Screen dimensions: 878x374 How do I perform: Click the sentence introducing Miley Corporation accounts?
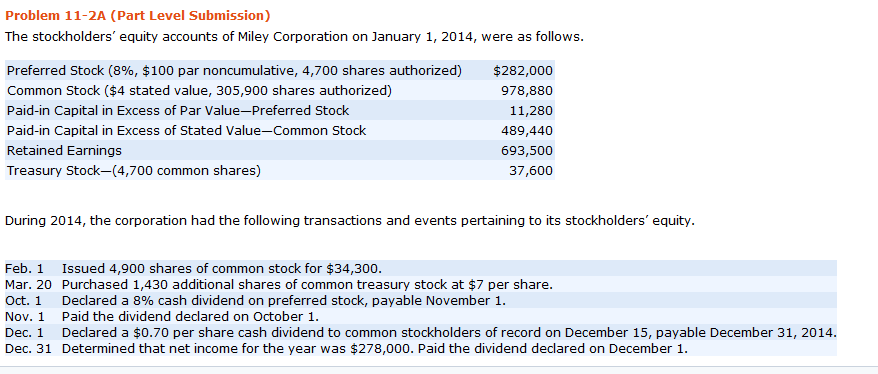(294, 38)
